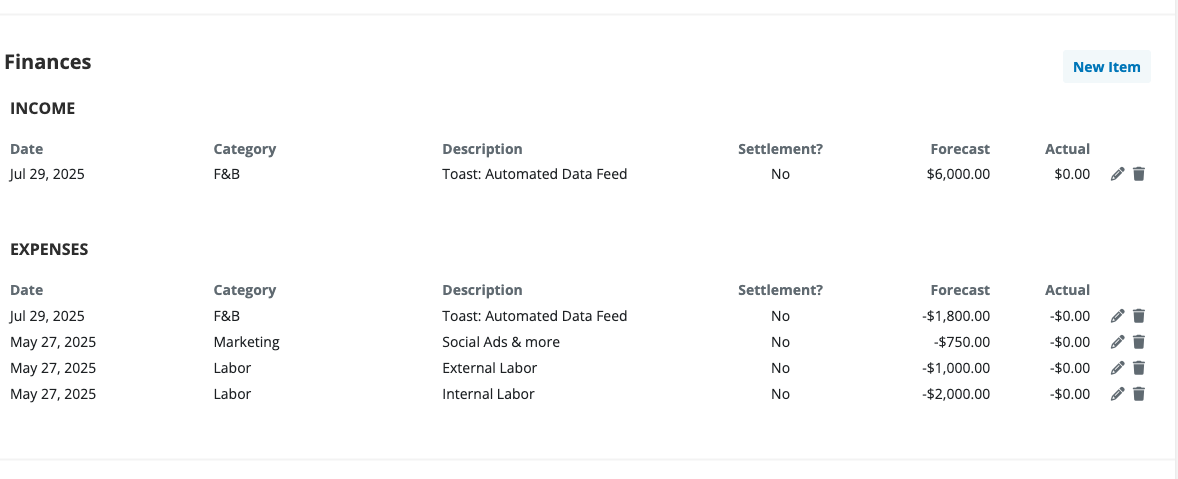Click the Income Date column header
Image resolution: width=1178 pixels, height=479 pixels.
pos(26,149)
